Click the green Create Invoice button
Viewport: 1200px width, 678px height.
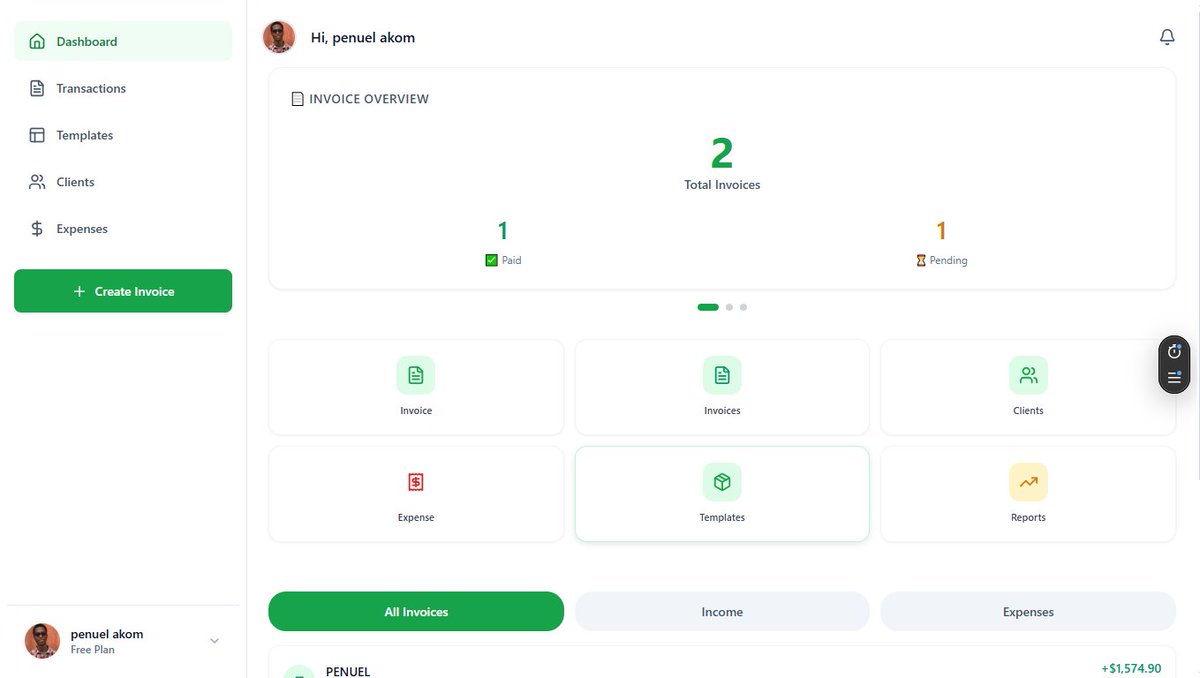click(x=123, y=291)
